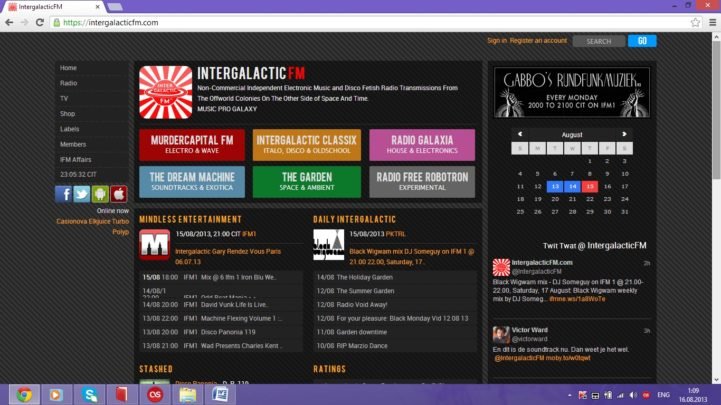Reload the page with refresh icon
Image resolution: width=721 pixels, height=405 pixels.
(x=40, y=22)
